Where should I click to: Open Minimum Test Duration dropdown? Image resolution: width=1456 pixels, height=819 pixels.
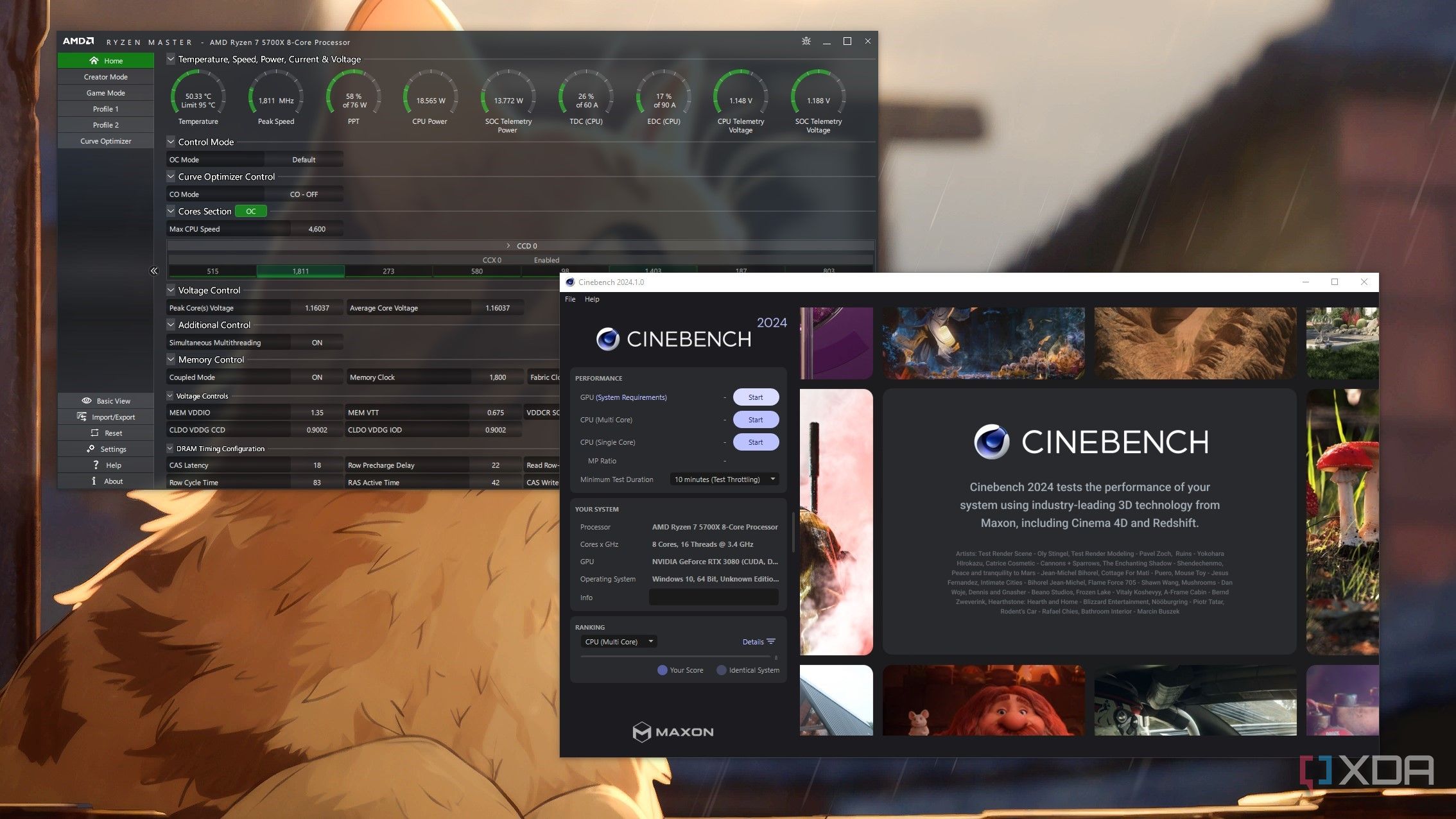pyautogui.click(x=724, y=479)
